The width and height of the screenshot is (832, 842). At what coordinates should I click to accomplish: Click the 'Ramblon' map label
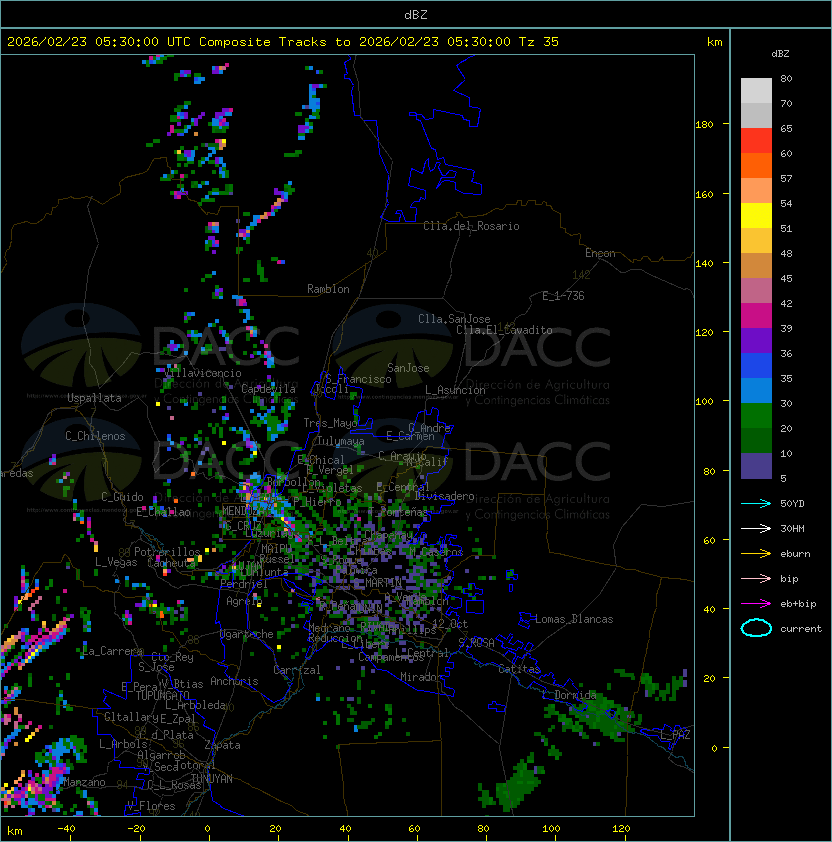(x=328, y=289)
